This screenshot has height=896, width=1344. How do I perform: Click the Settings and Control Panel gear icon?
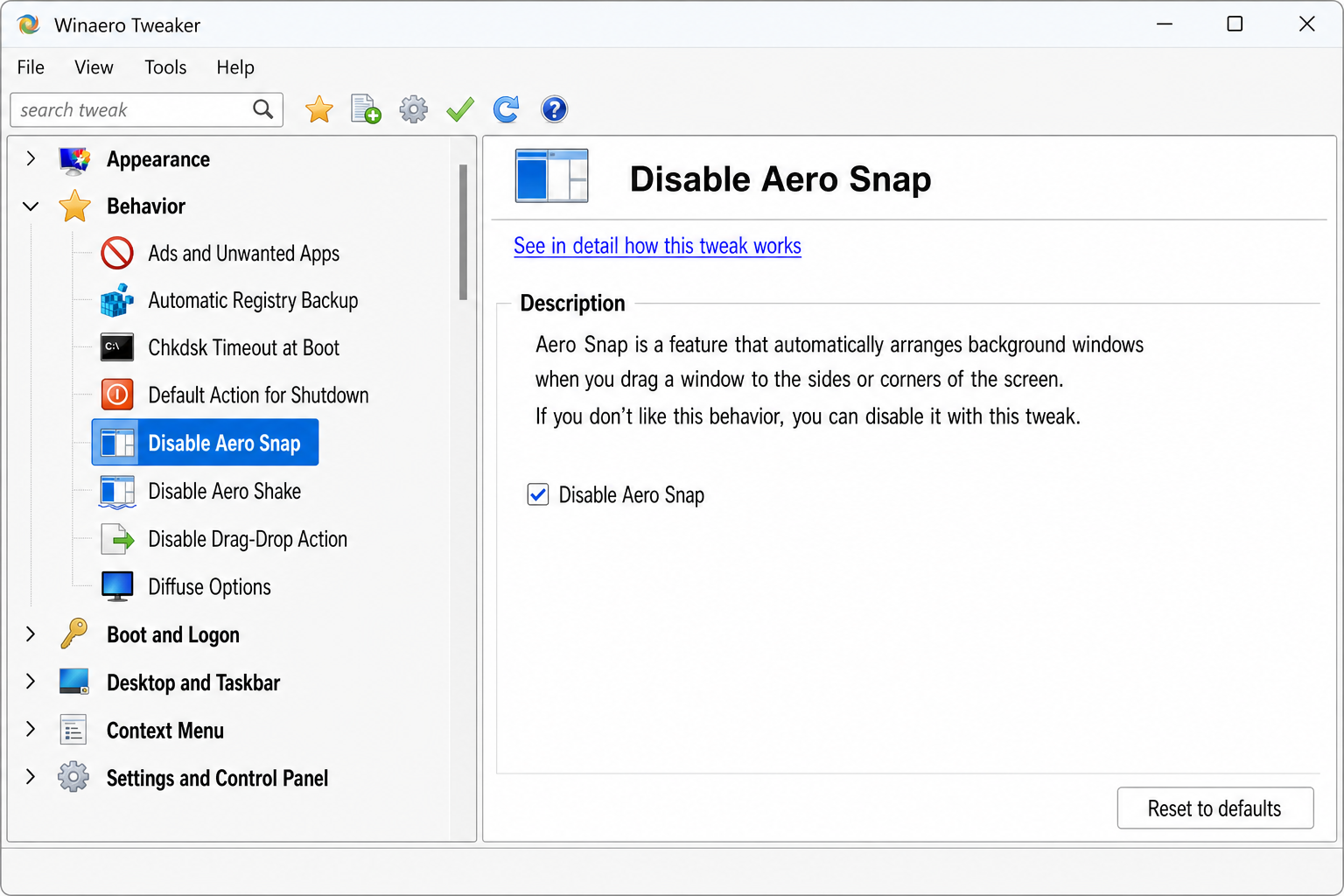pyautogui.click(x=73, y=777)
